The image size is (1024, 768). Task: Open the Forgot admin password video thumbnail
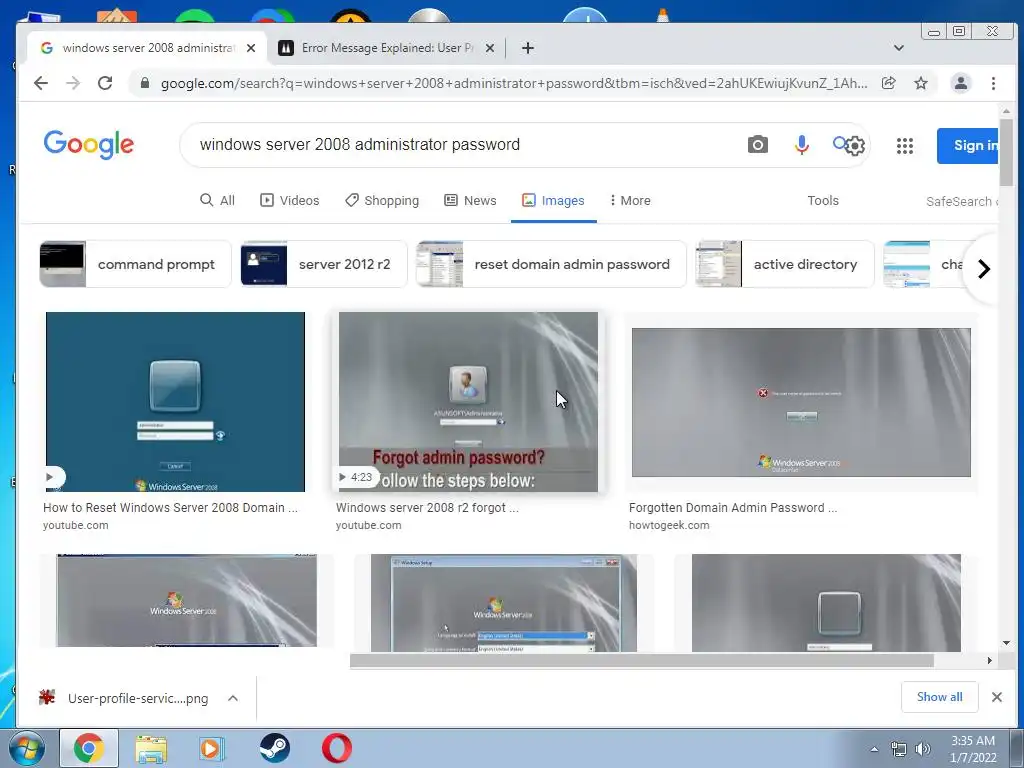coord(468,402)
